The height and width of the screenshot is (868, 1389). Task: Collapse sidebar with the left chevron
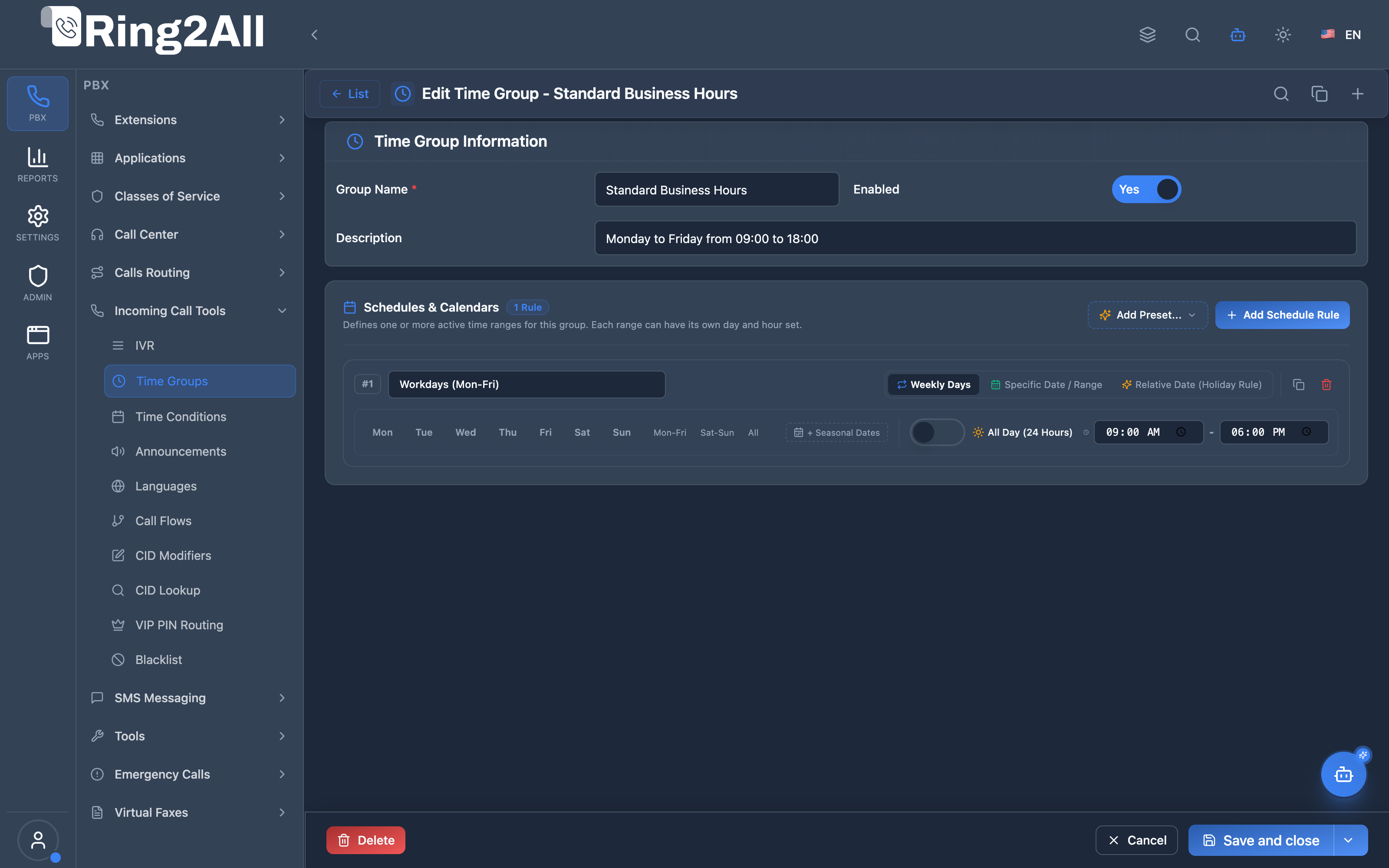tap(314, 34)
